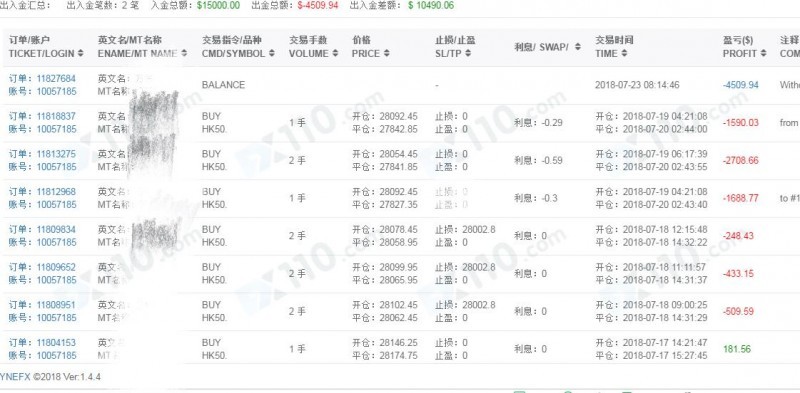The height and width of the screenshot is (393, 800).
Task: Sort by SWAP column arrows
Action: pyautogui.click(x=577, y=46)
